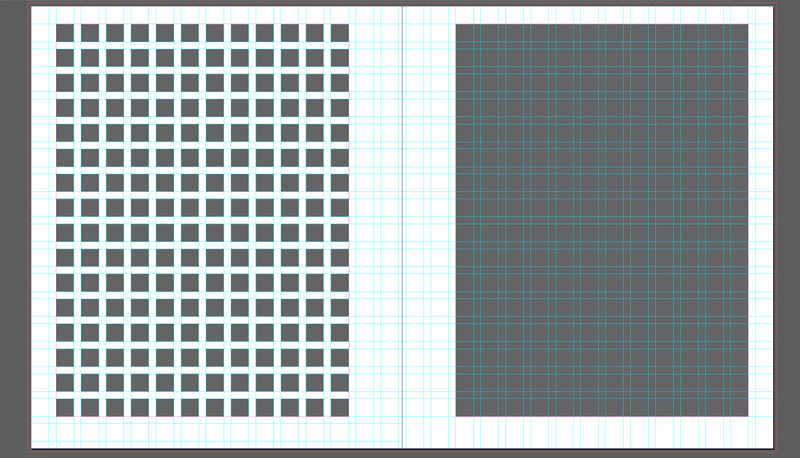Select the bottom-right square in left page grid
The width and height of the screenshot is (800, 458).
pyautogui.click(x=340, y=408)
